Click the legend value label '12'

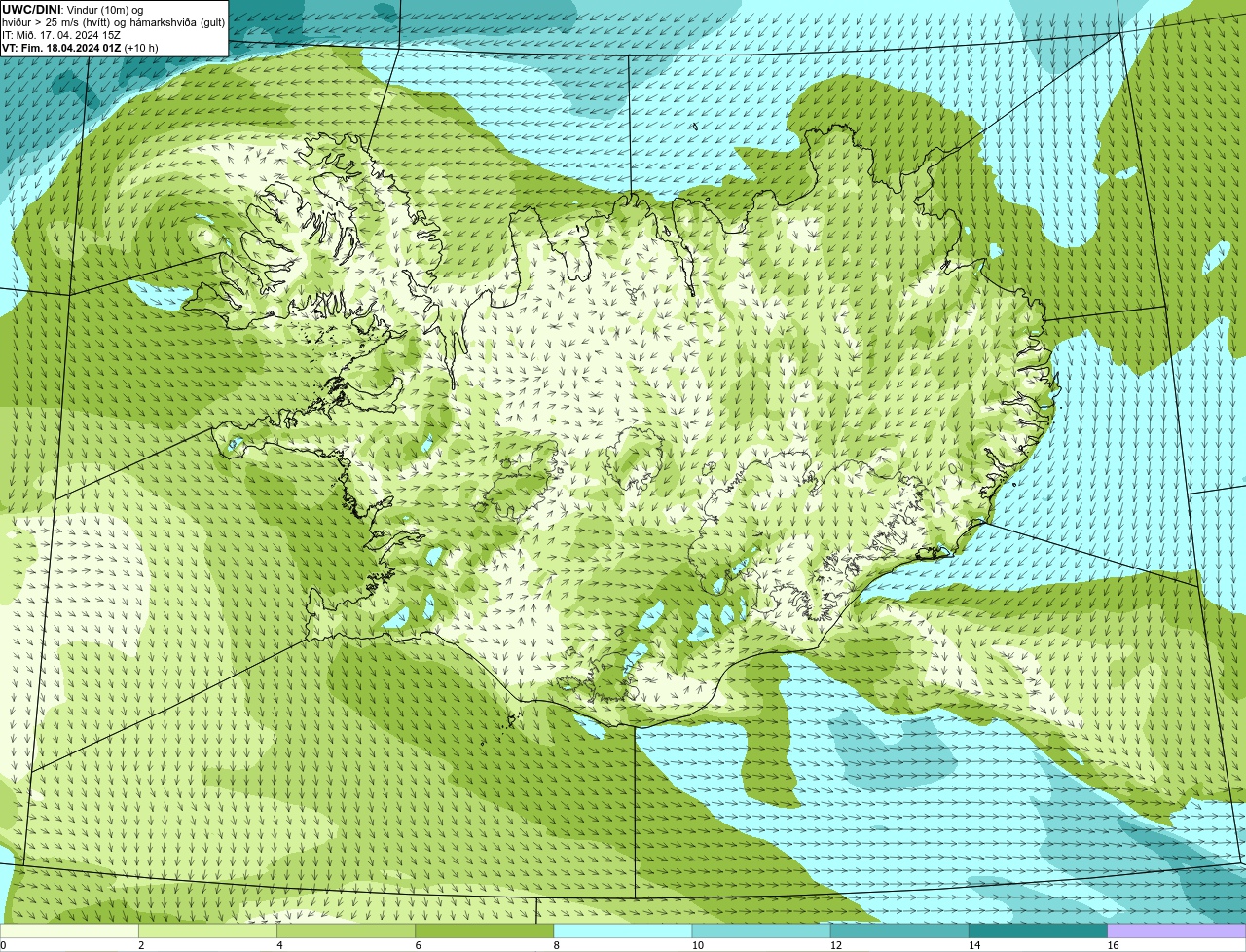(x=835, y=945)
